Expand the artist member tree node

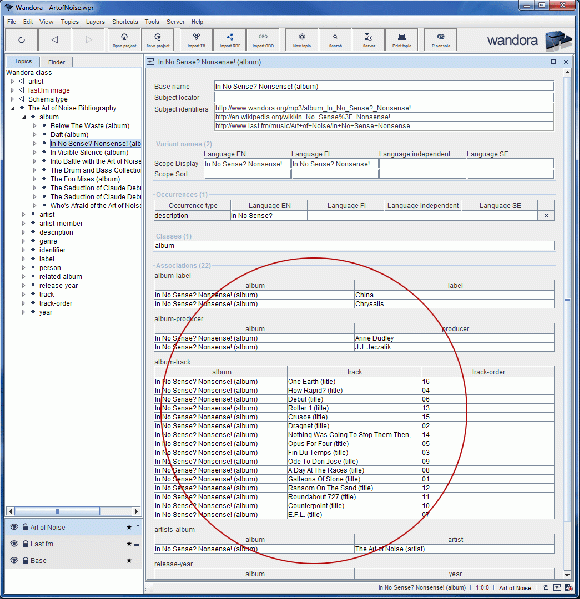pos(23,223)
